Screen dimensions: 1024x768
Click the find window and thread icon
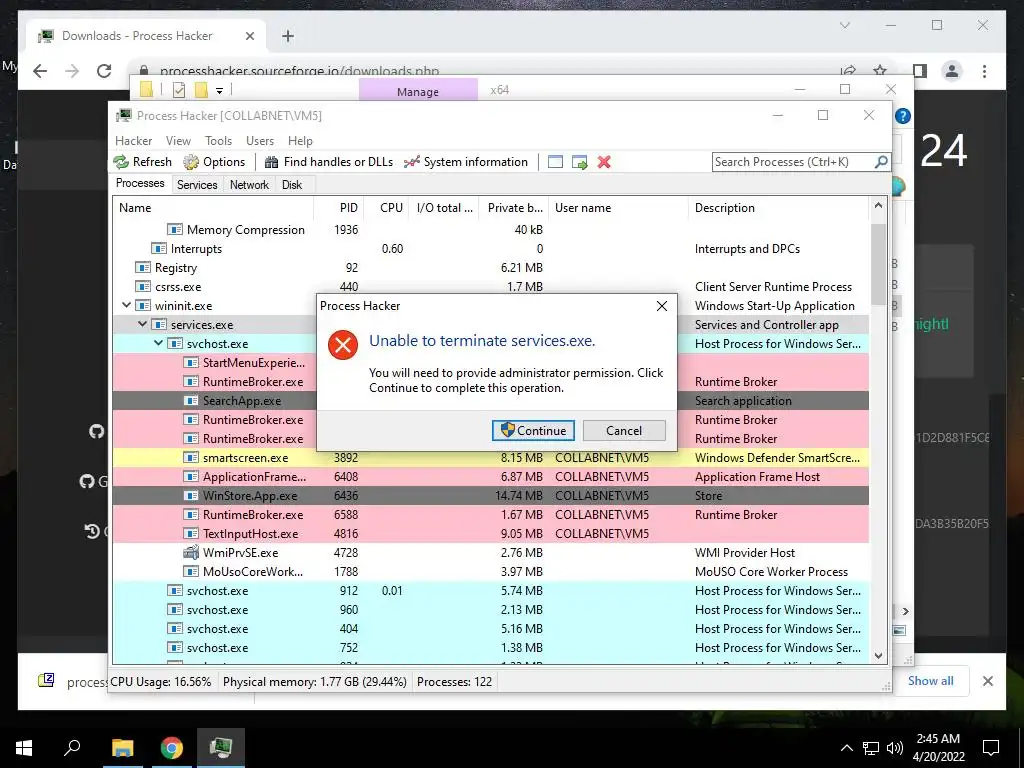click(579, 162)
